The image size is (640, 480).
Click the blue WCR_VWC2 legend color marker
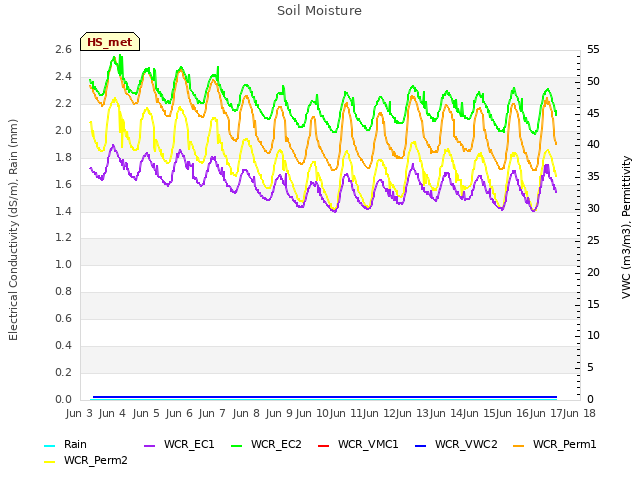click(x=420, y=445)
